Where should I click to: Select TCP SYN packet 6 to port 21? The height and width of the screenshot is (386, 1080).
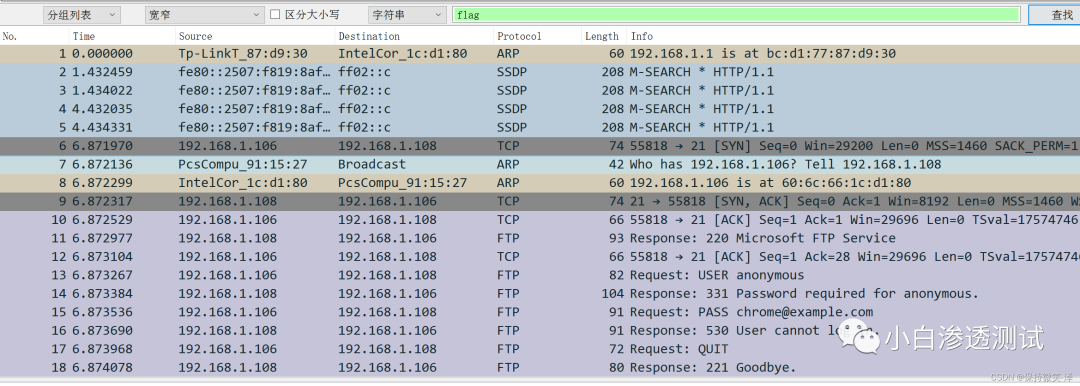click(x=540, y=146)
